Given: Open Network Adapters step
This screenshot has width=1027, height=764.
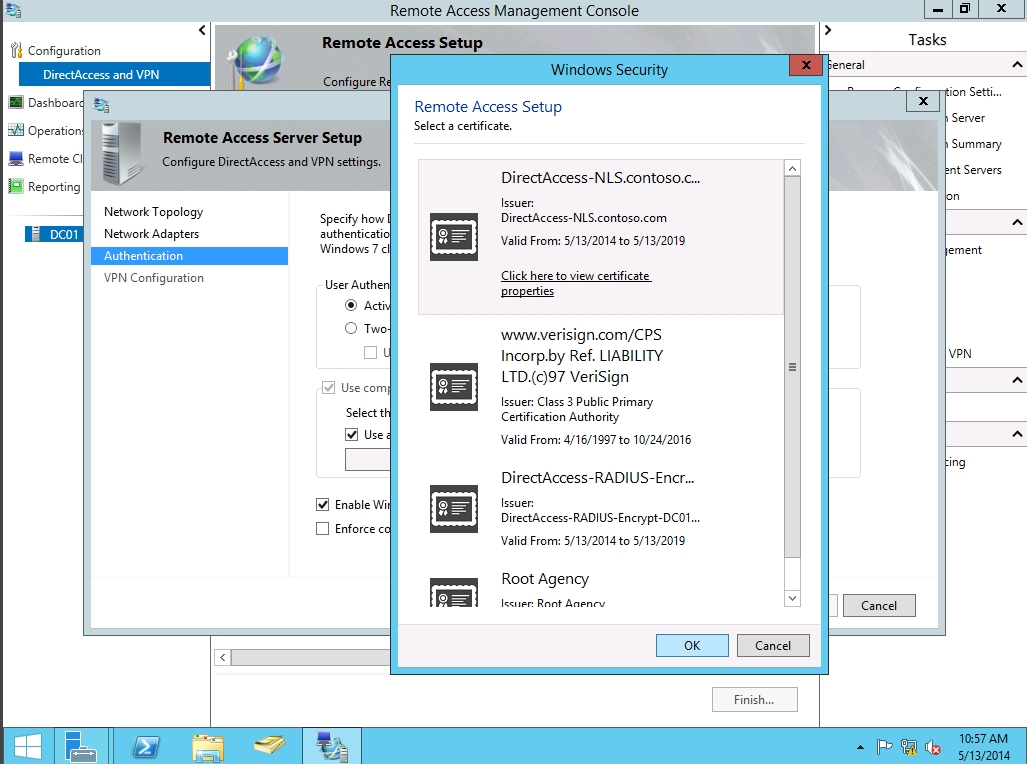Looking at the screenshot, I should tap(151, 234).
